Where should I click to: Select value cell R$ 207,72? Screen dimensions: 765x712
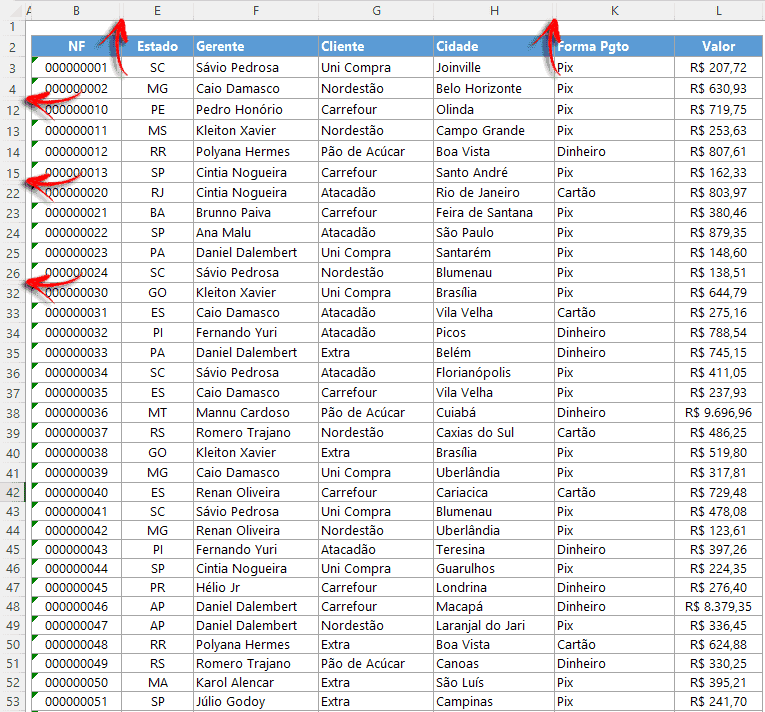point(719,67)
